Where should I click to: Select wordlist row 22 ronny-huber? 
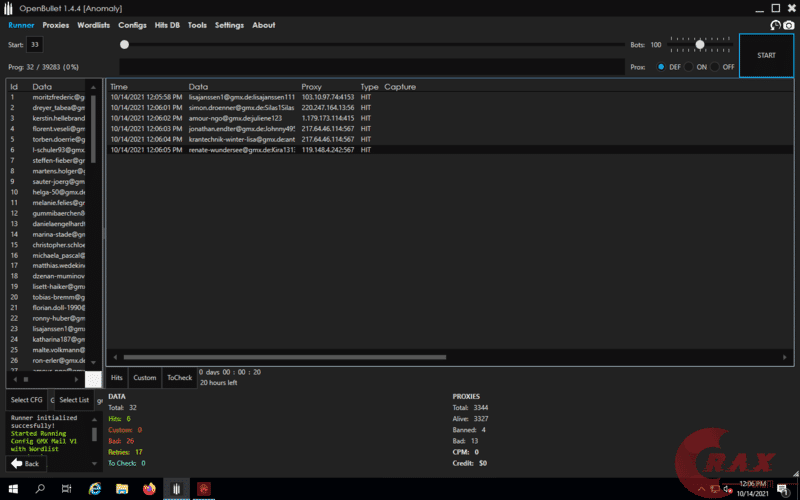48,318
